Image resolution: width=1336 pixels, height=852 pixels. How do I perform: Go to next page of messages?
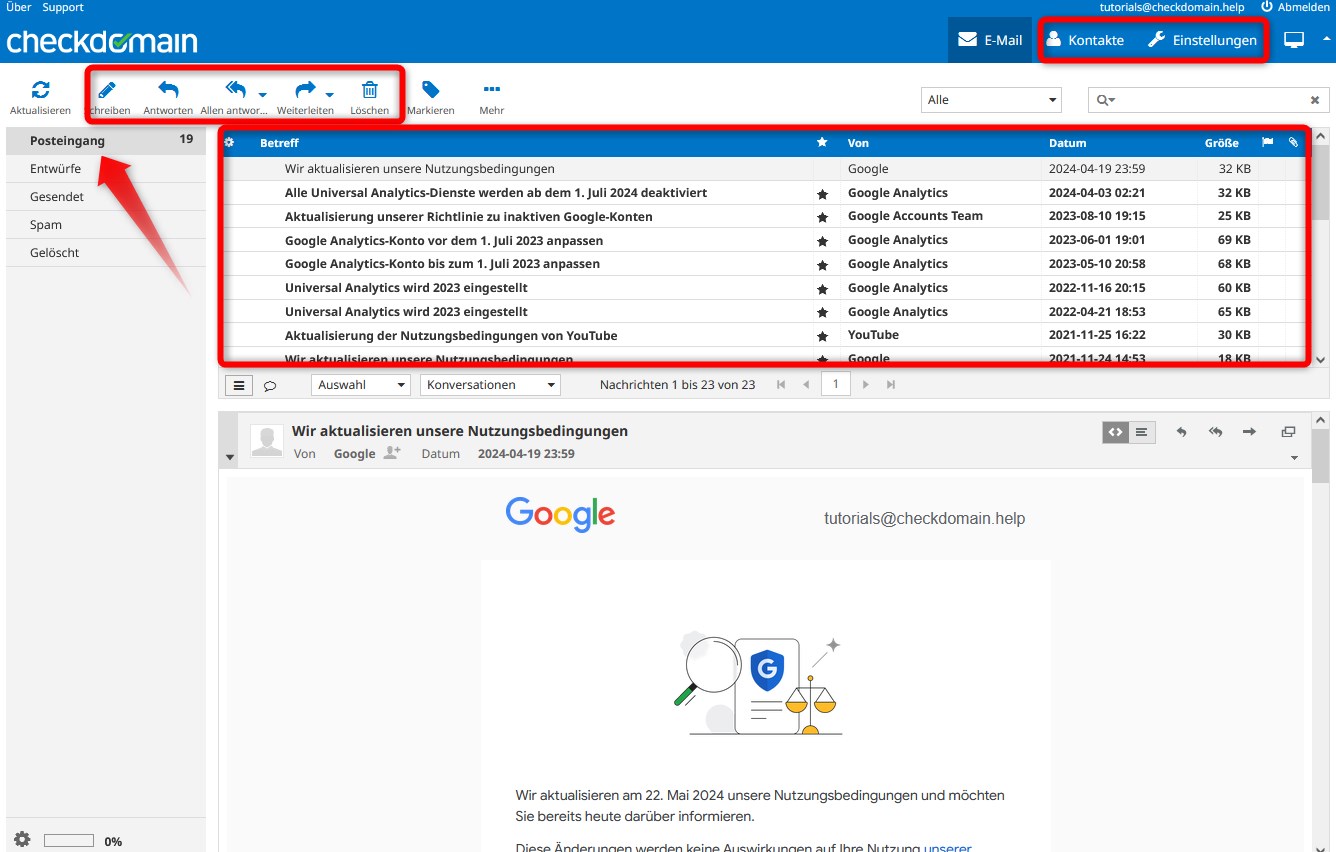click(866, 385)
